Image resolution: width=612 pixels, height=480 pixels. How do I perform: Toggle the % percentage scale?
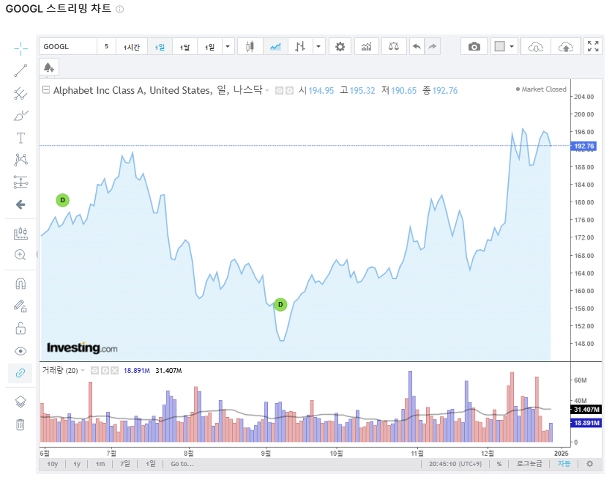[x=499, y=464]
